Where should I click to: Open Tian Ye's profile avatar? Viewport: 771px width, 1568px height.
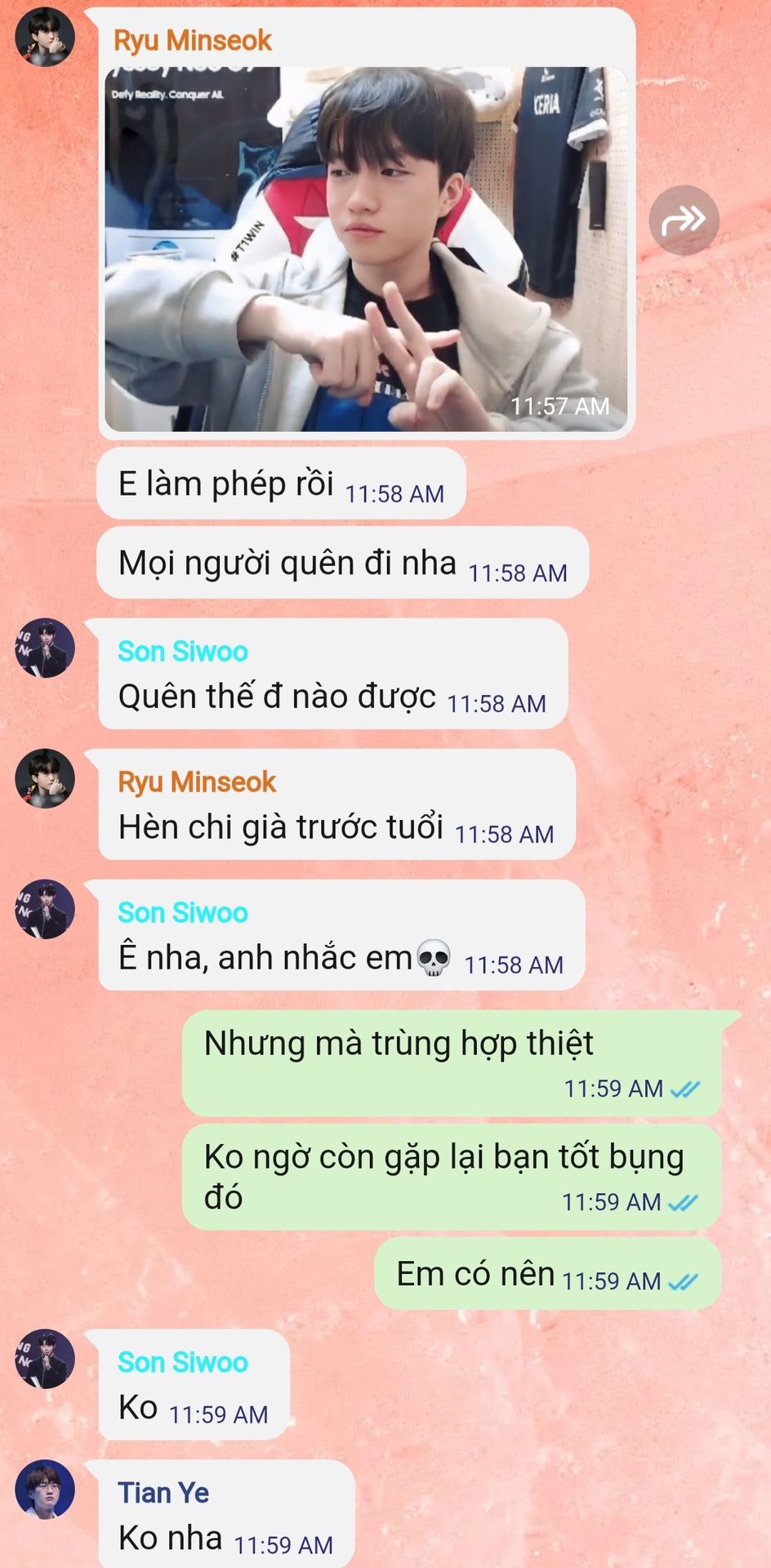tap(45, 1490)
